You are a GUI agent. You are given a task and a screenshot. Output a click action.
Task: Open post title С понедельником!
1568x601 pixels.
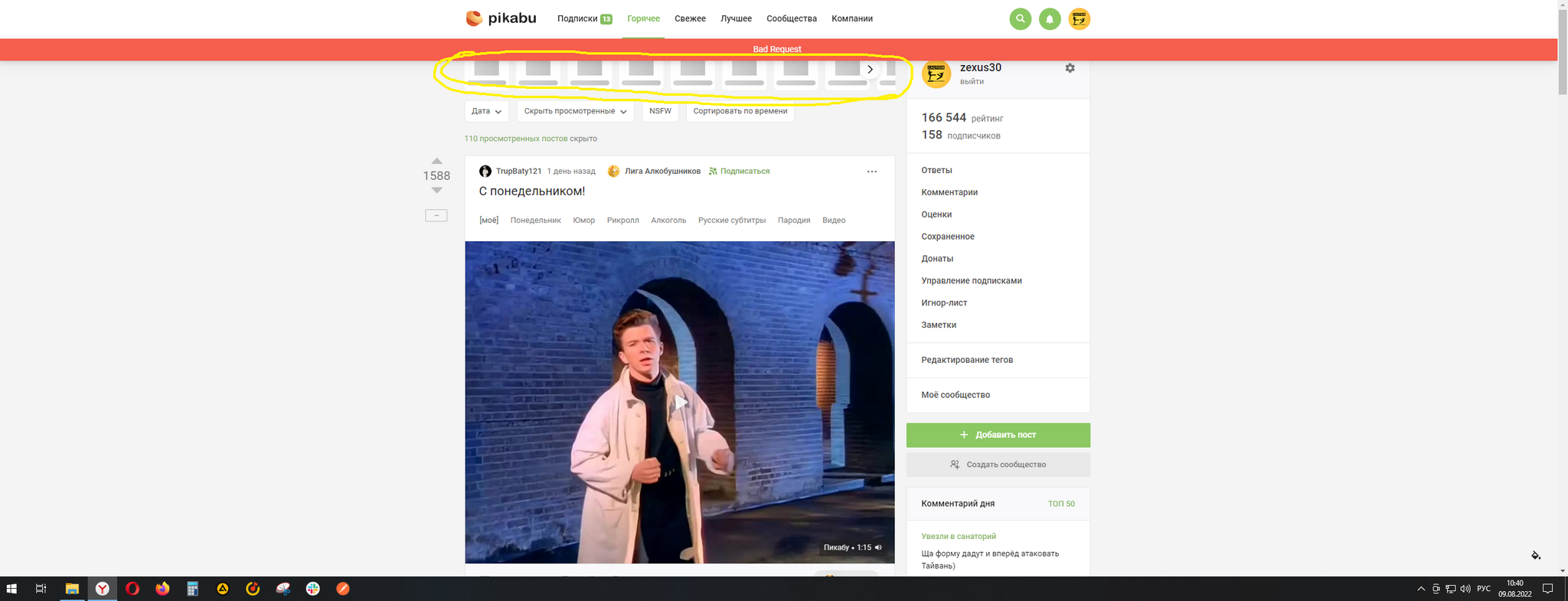(x=531, y=191)
